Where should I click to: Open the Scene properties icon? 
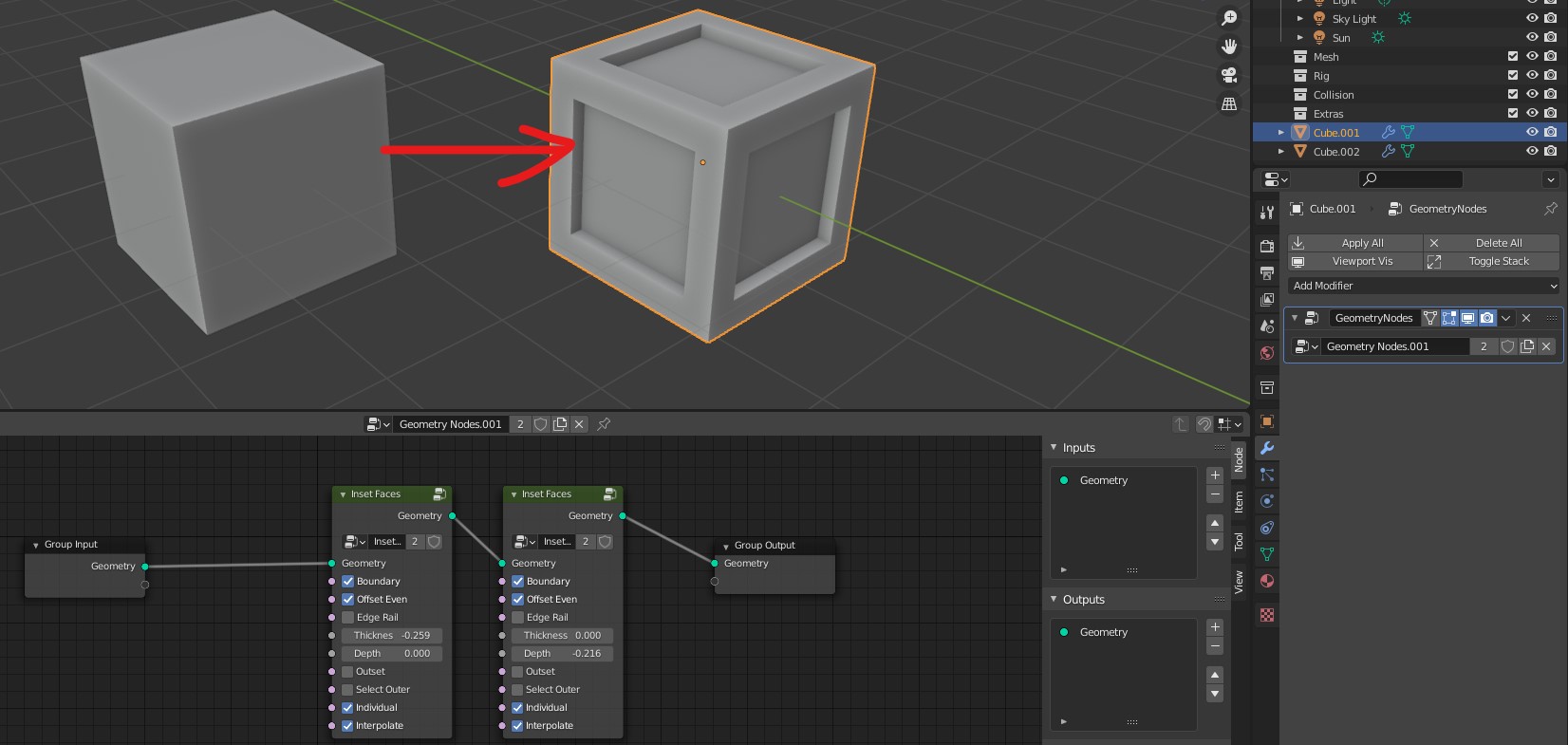pos(1267,326)
